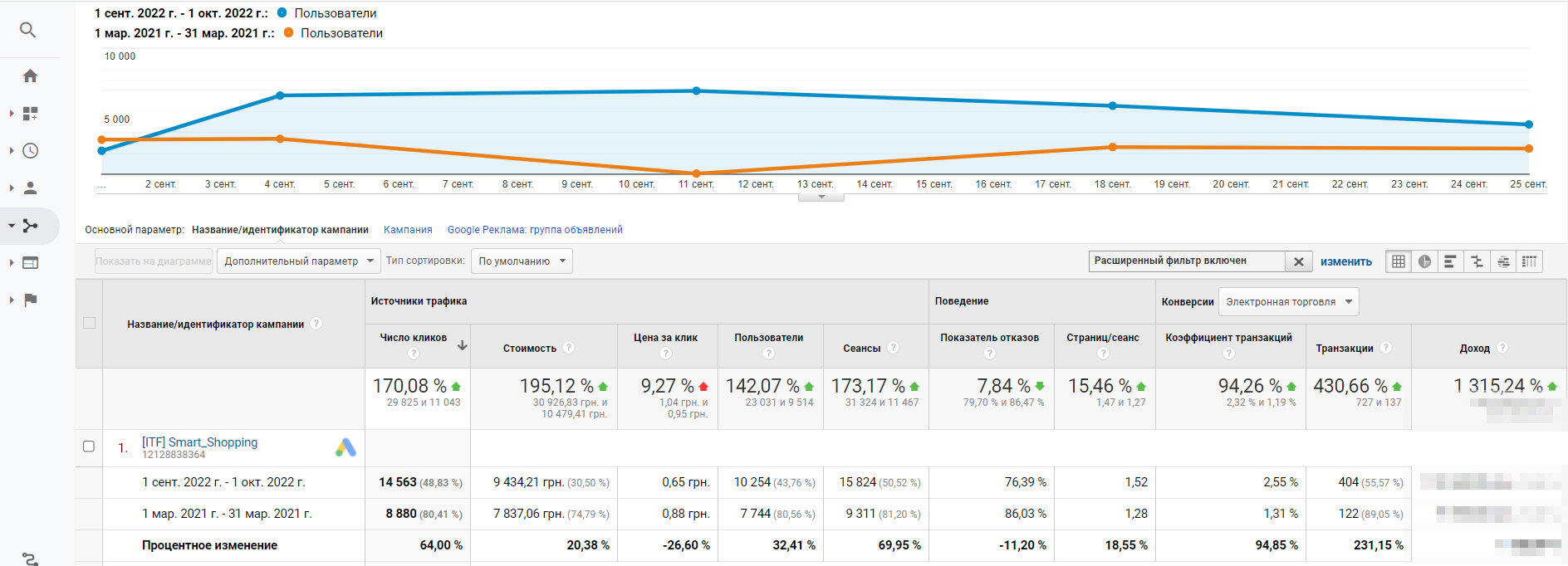Open the Home icon in sidebar
The image size is (1568, 566).
pos(30,76)
